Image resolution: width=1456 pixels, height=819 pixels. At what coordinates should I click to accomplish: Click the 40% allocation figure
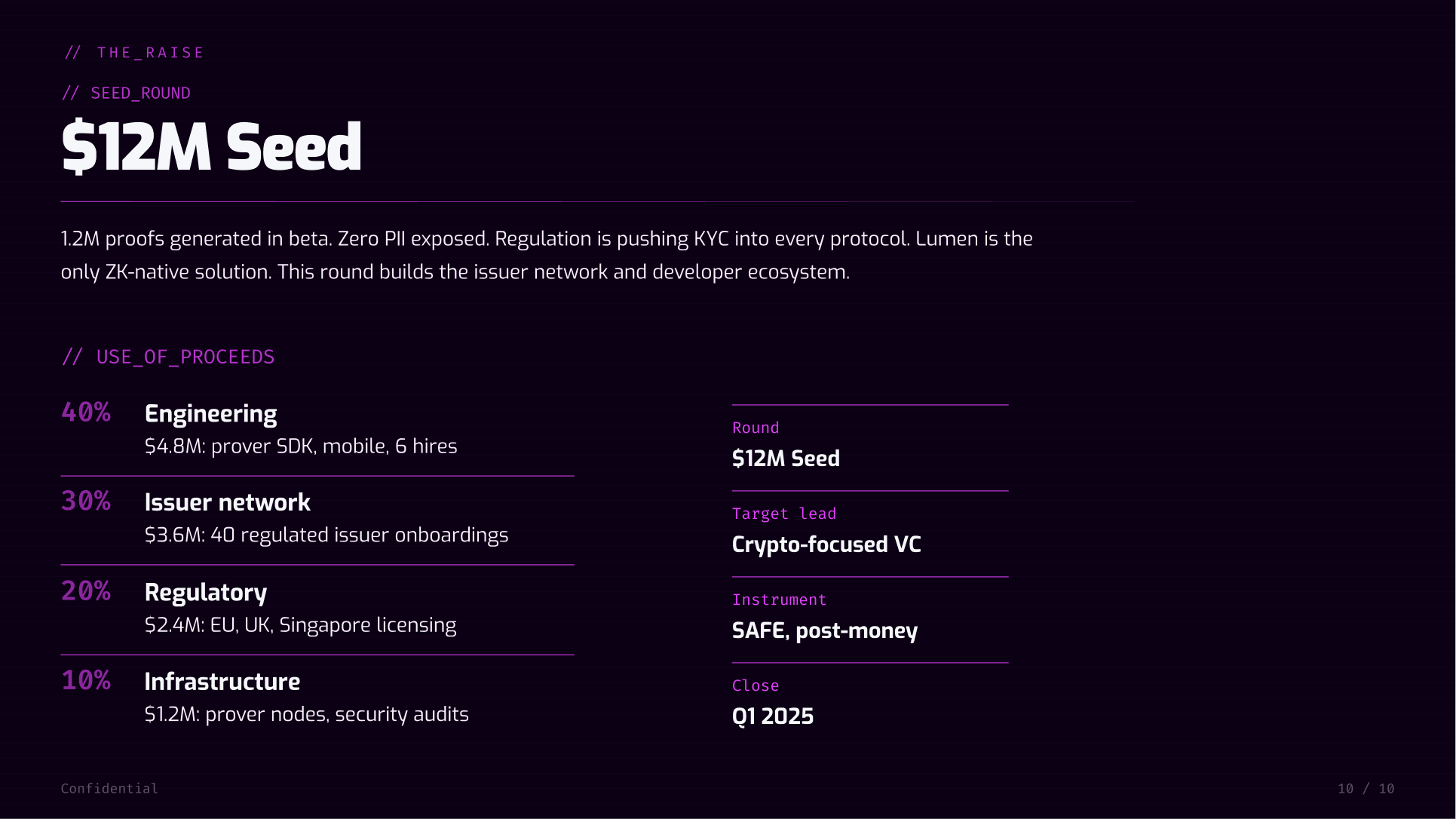(x=86, y=413)
